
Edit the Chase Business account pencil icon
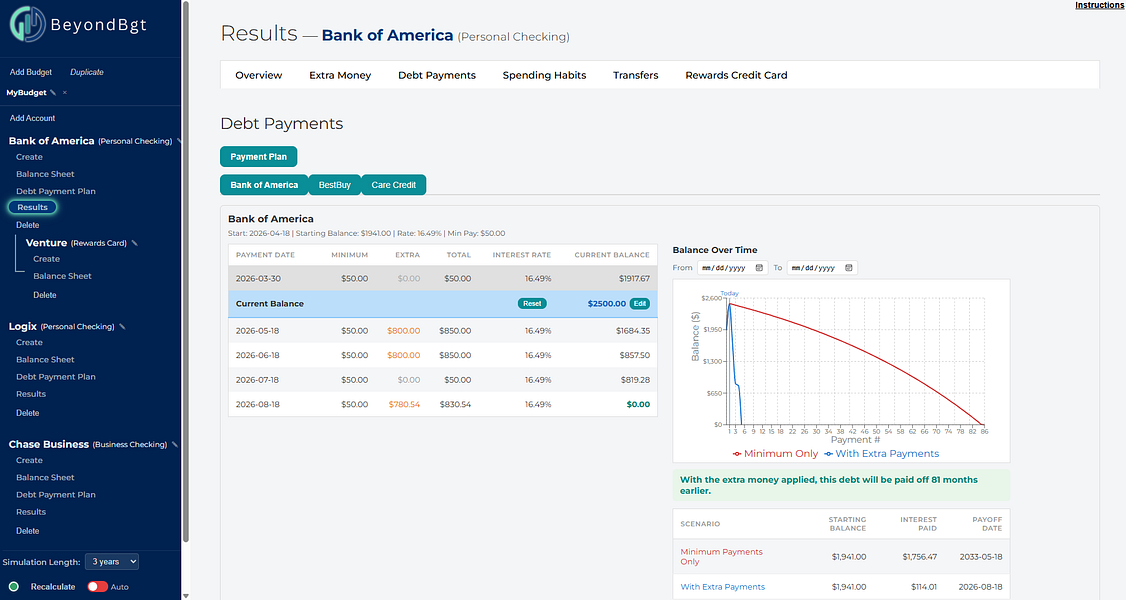coord(175,444)
